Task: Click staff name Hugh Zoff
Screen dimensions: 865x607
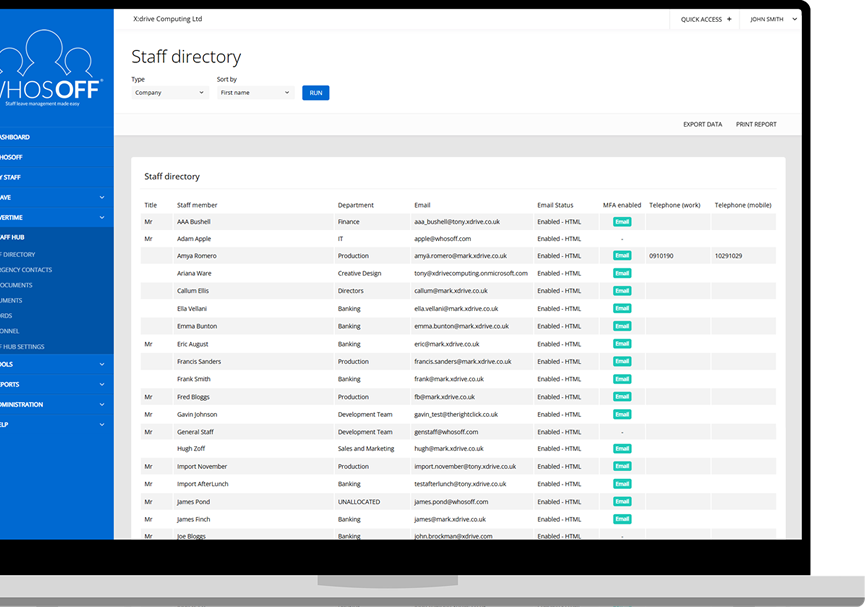Action: coord(191,449)
